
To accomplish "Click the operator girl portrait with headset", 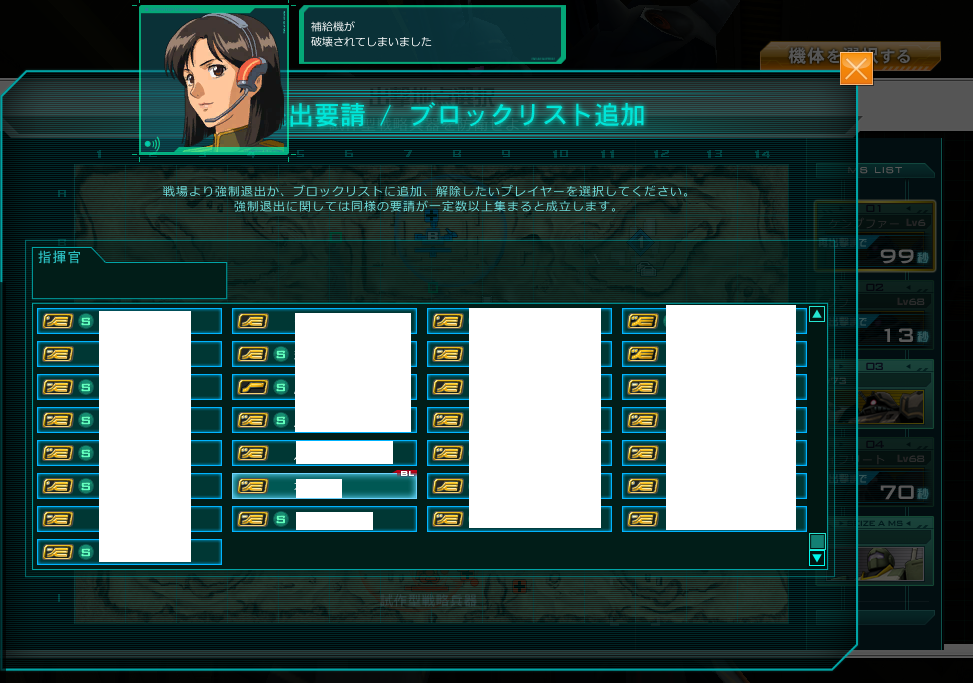I will [214, 80].
